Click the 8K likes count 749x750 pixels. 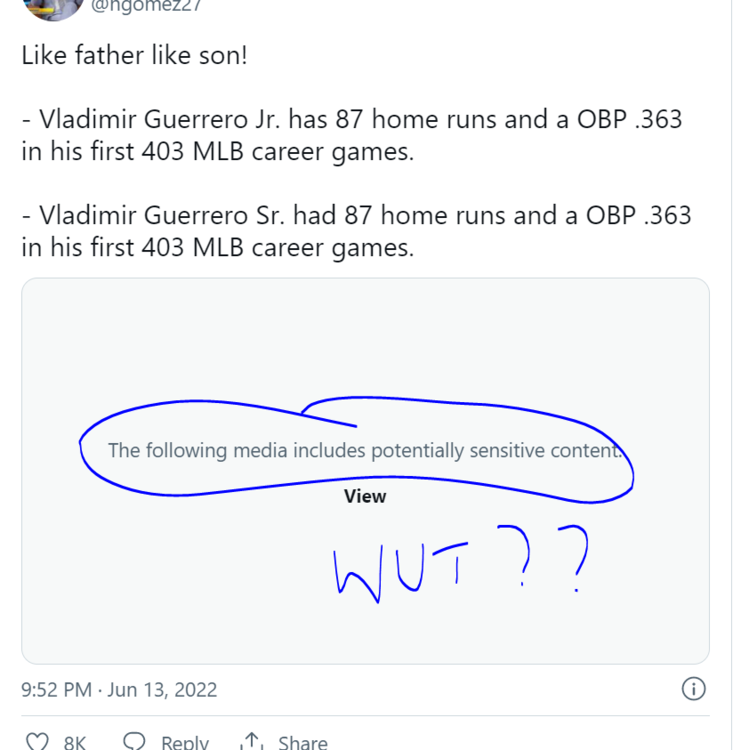tap(75, 743)
